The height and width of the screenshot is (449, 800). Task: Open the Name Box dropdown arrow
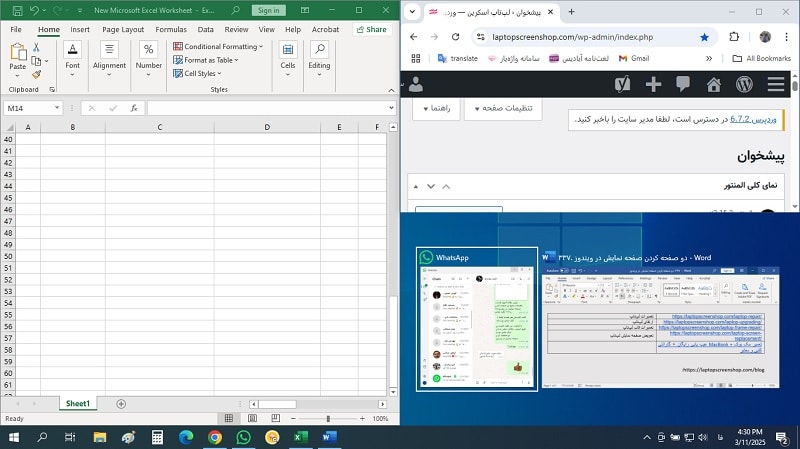click(x=57, y=108)
